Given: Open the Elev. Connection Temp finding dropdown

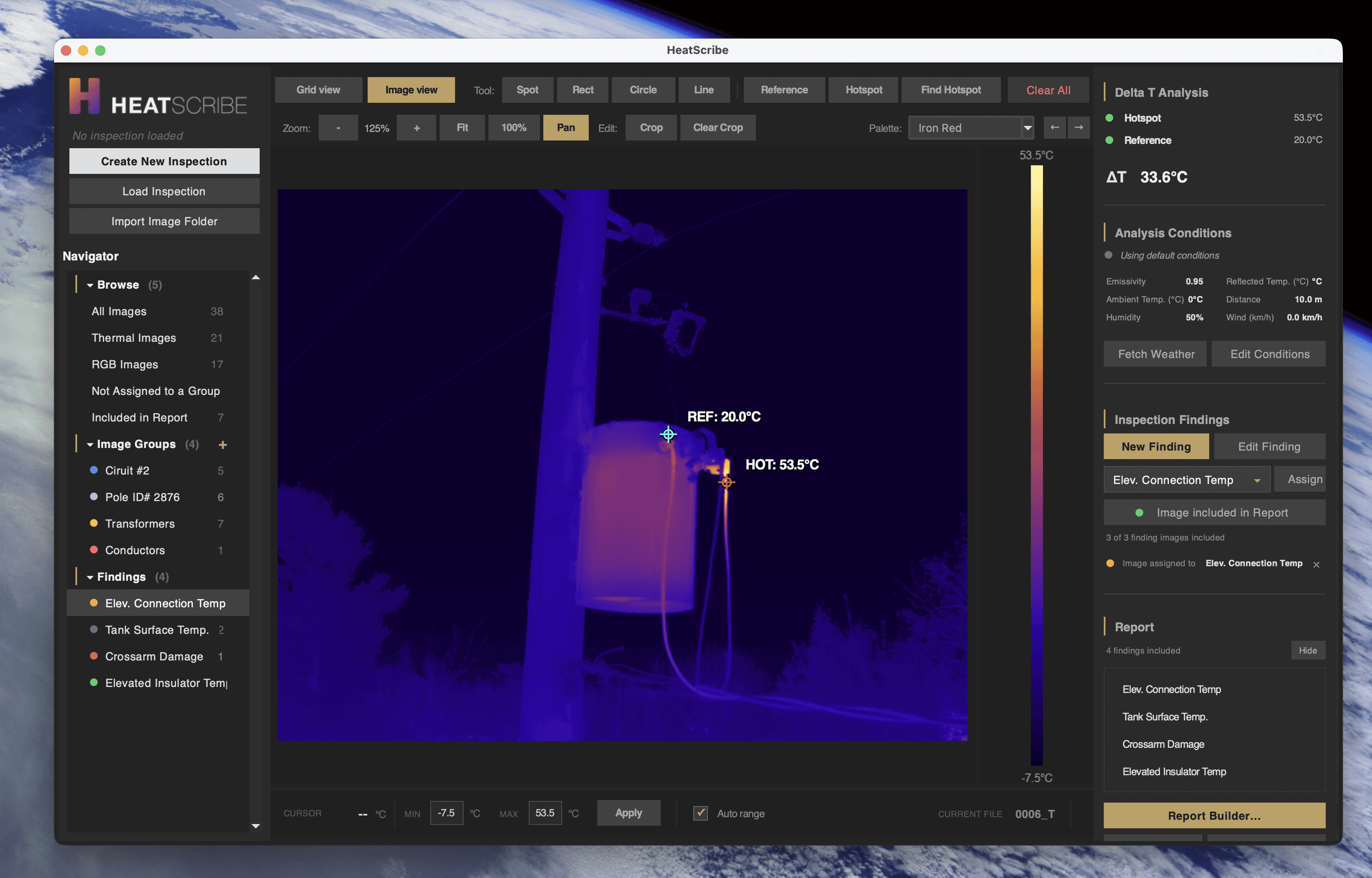Looking at the screenshot, I should coord(1186,480).
